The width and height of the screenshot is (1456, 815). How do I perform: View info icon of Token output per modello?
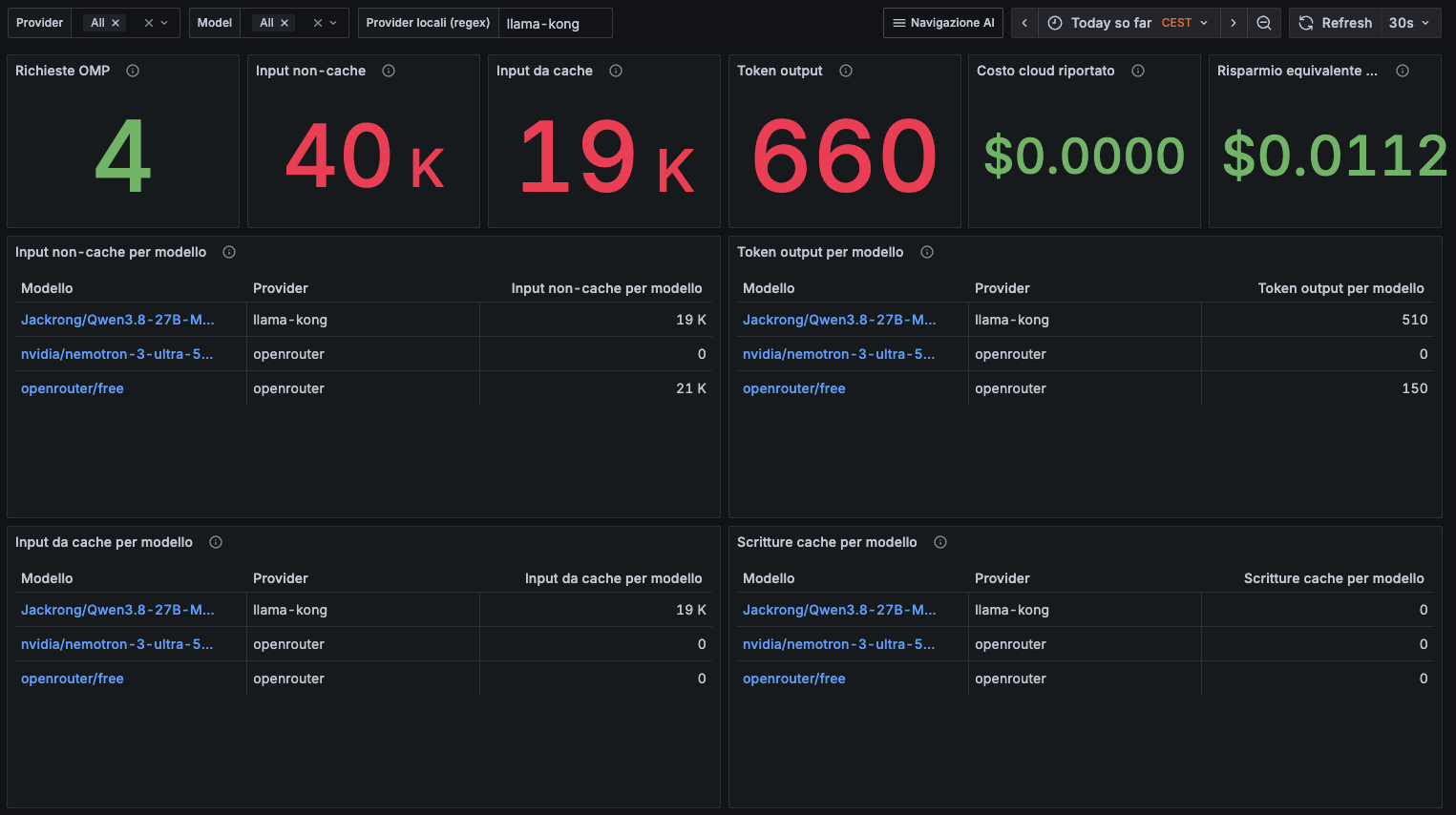(927, 252)
